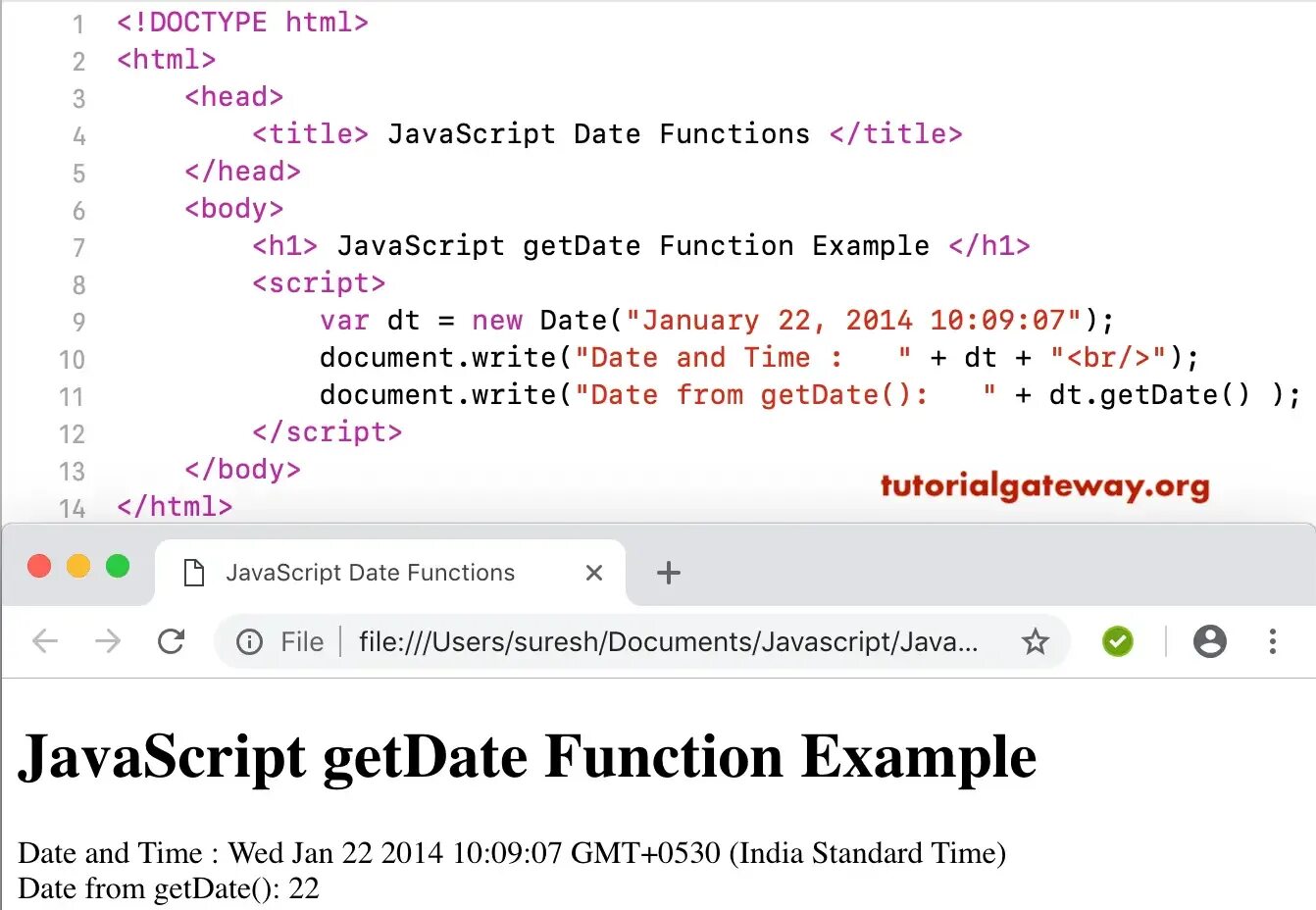The image size is (1316, 910).
Task: Click the <h1> heading code line
Action: [x=641, y=246]
